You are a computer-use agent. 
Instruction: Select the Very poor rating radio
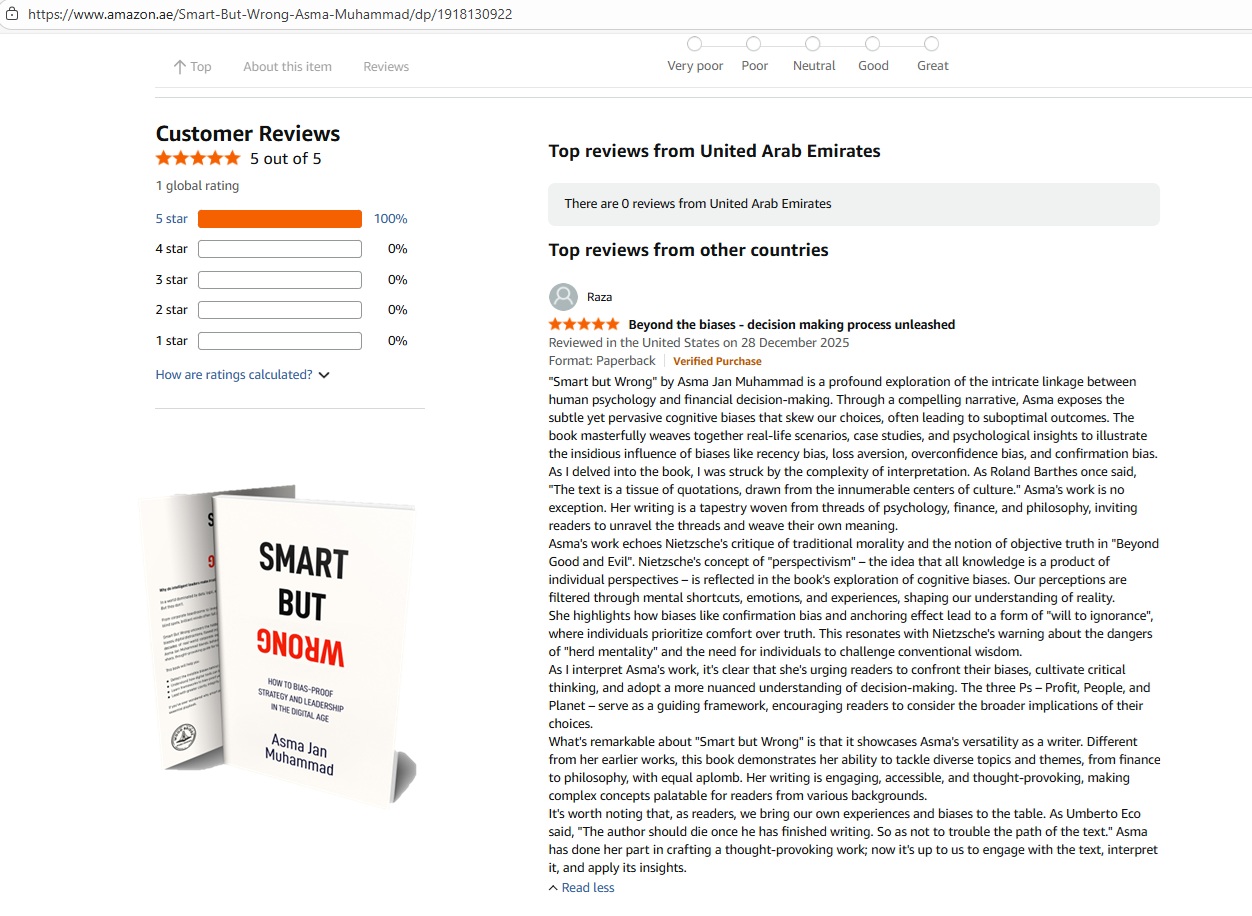(x=695, y=44)
